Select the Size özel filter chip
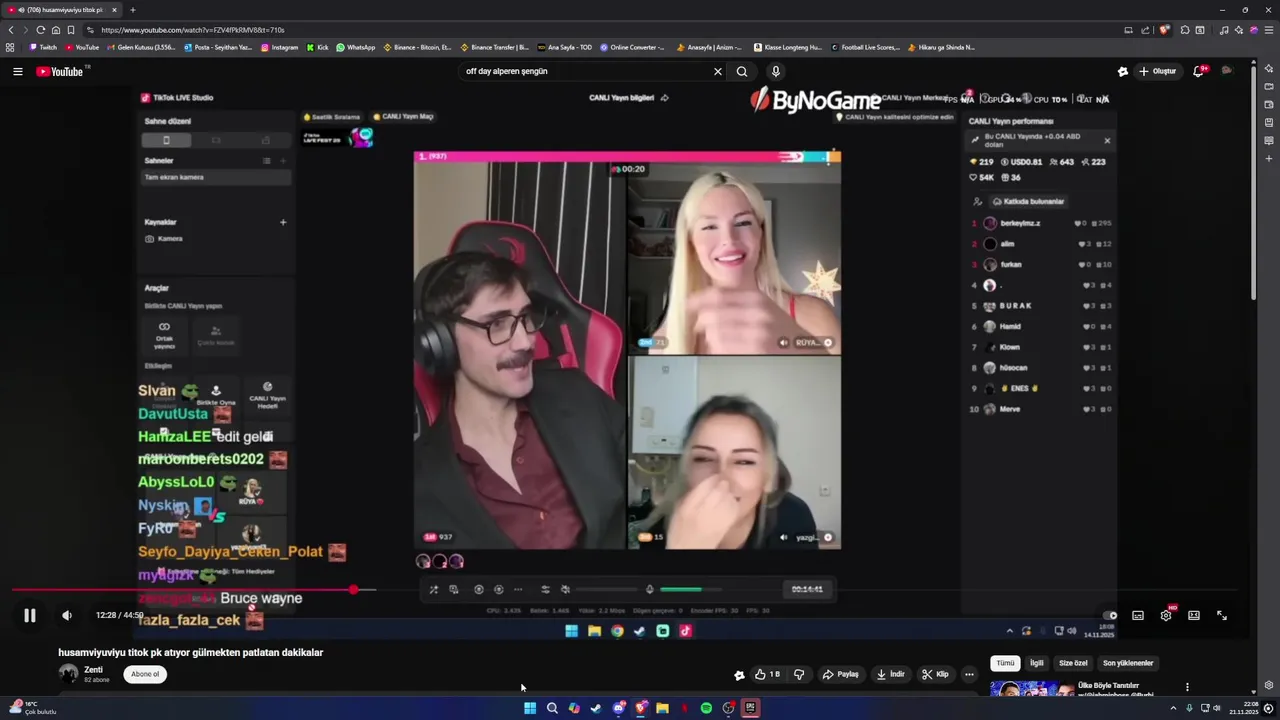Image resolution: width=1280 pixels, height=720 pixels. pos(1073,664)
